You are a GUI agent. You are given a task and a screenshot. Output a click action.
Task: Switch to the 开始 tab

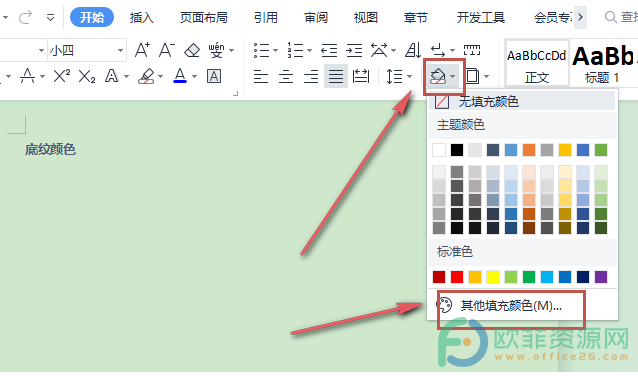click(x=92, y=17)
